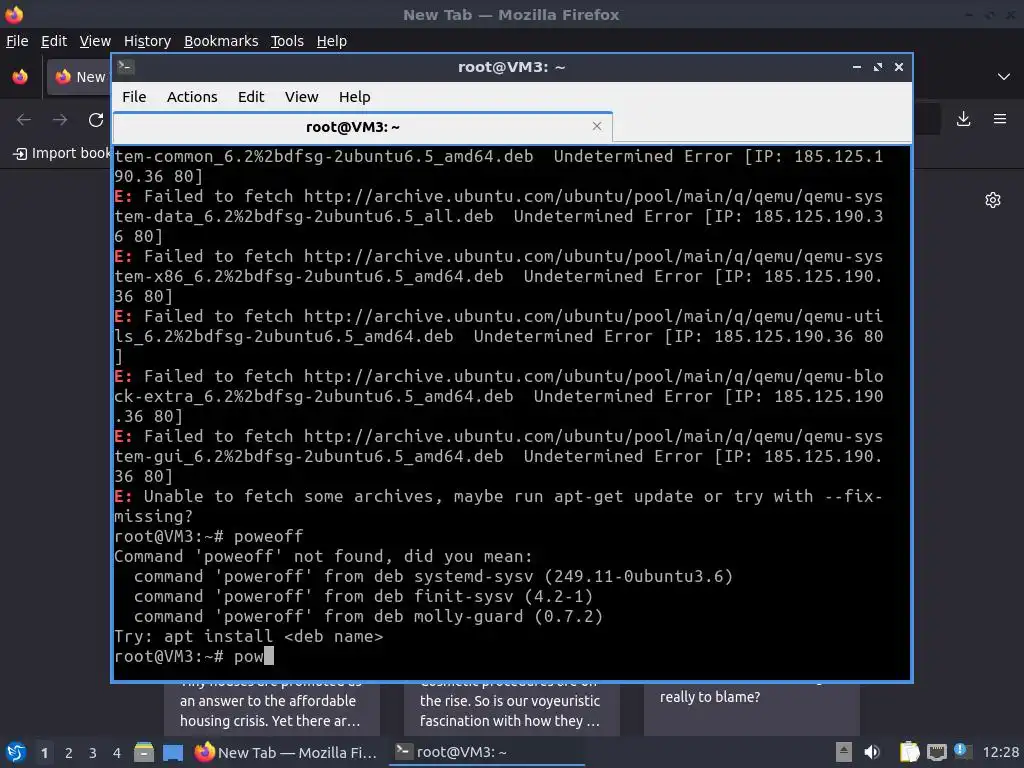Switch to workspace 3 in the taskbar
Image resolution: width=1024 pixels, height=768 pixels.
point(93,753)
